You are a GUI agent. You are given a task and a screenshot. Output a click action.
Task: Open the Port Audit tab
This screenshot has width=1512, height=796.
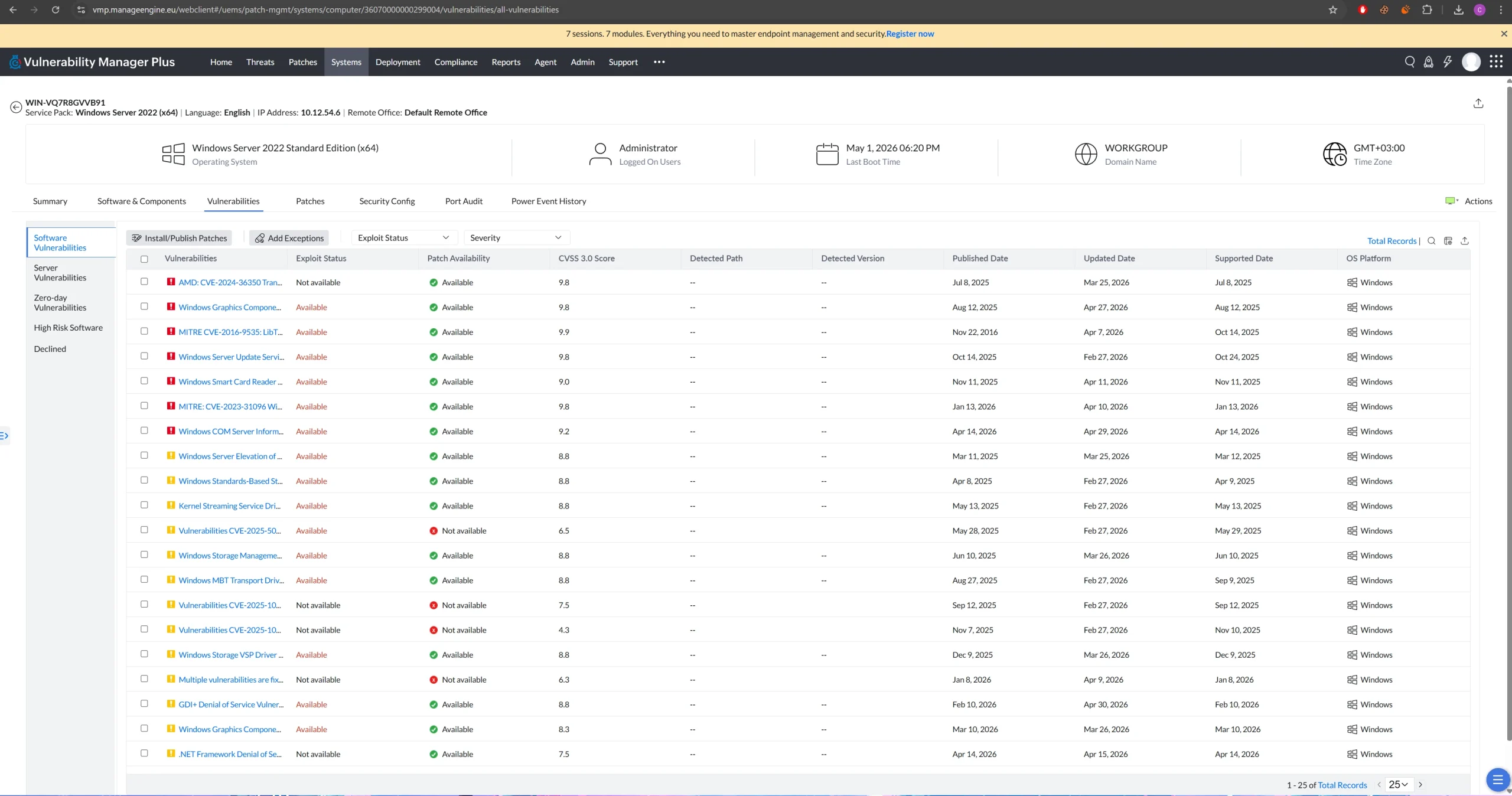[x=464, y=201]
